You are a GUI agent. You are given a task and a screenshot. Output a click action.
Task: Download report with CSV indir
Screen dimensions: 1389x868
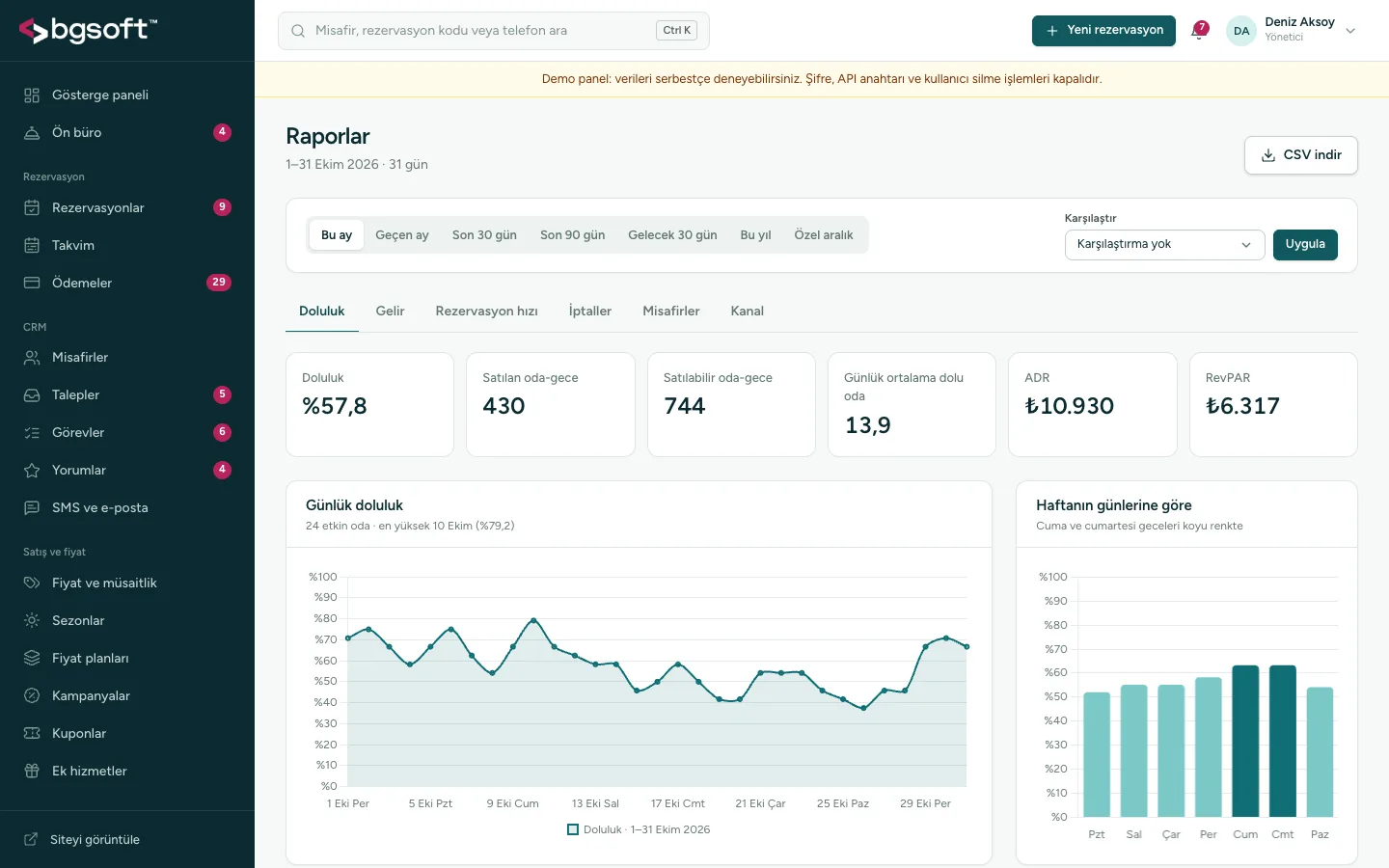coord(1301,155)
